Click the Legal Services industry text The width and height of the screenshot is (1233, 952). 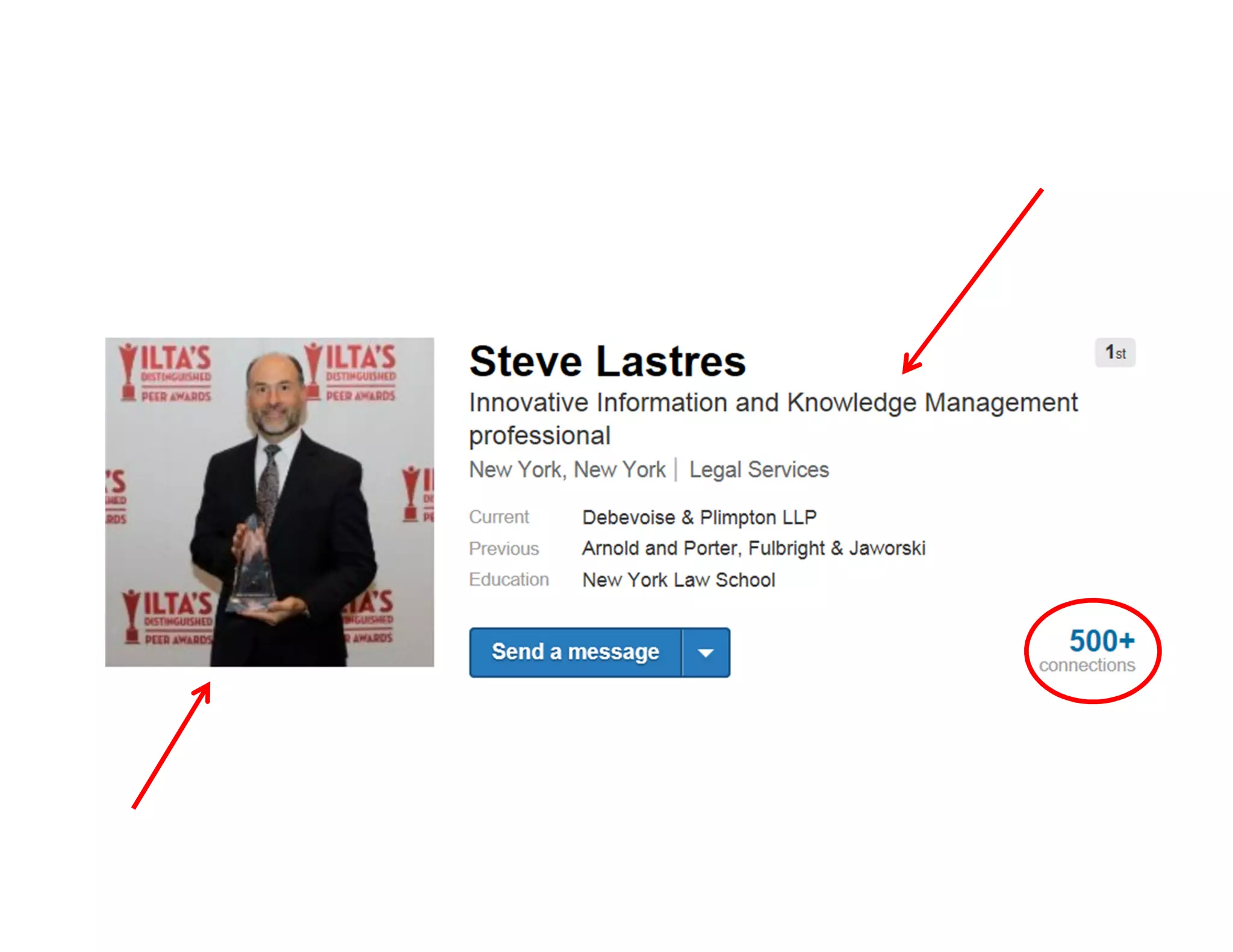(759, 469)
